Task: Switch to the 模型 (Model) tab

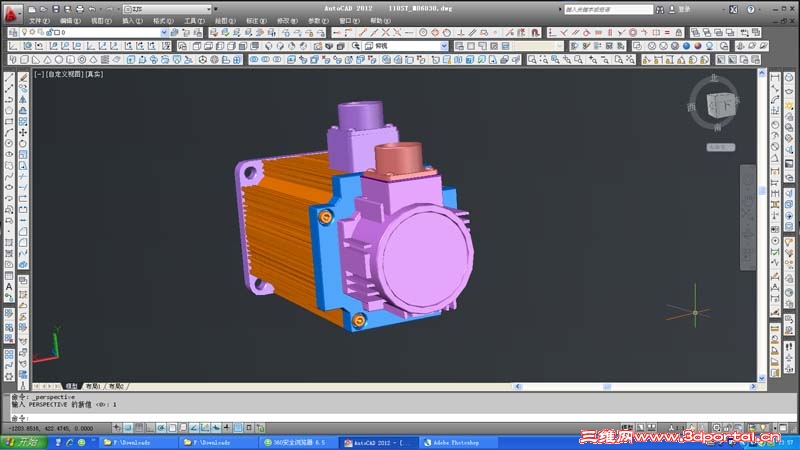Action: click(71, 386)
